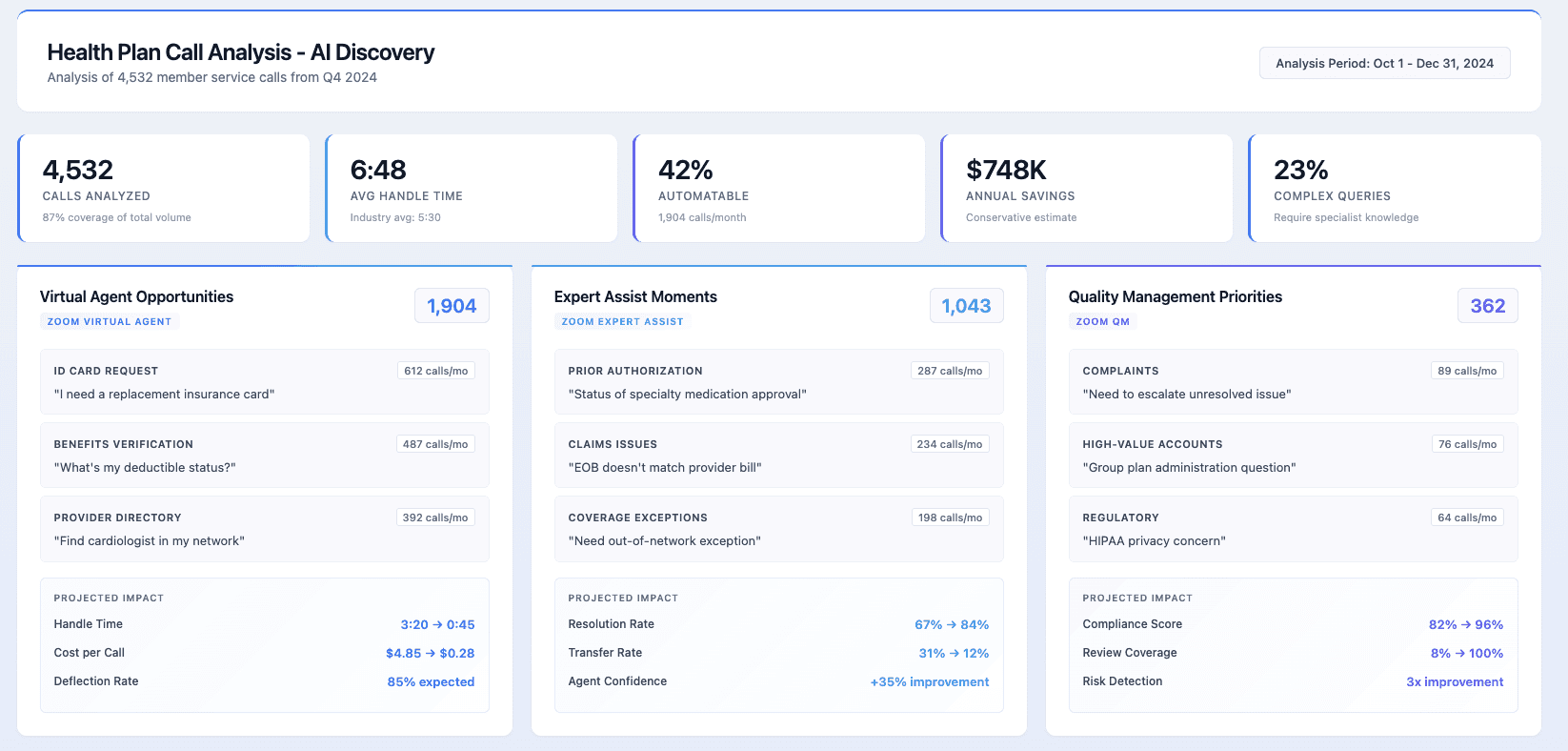Click the 287 calls/mo badge
Image resolution: width=1568 pixels, height=751 pixels.
(x=950, y=371)
